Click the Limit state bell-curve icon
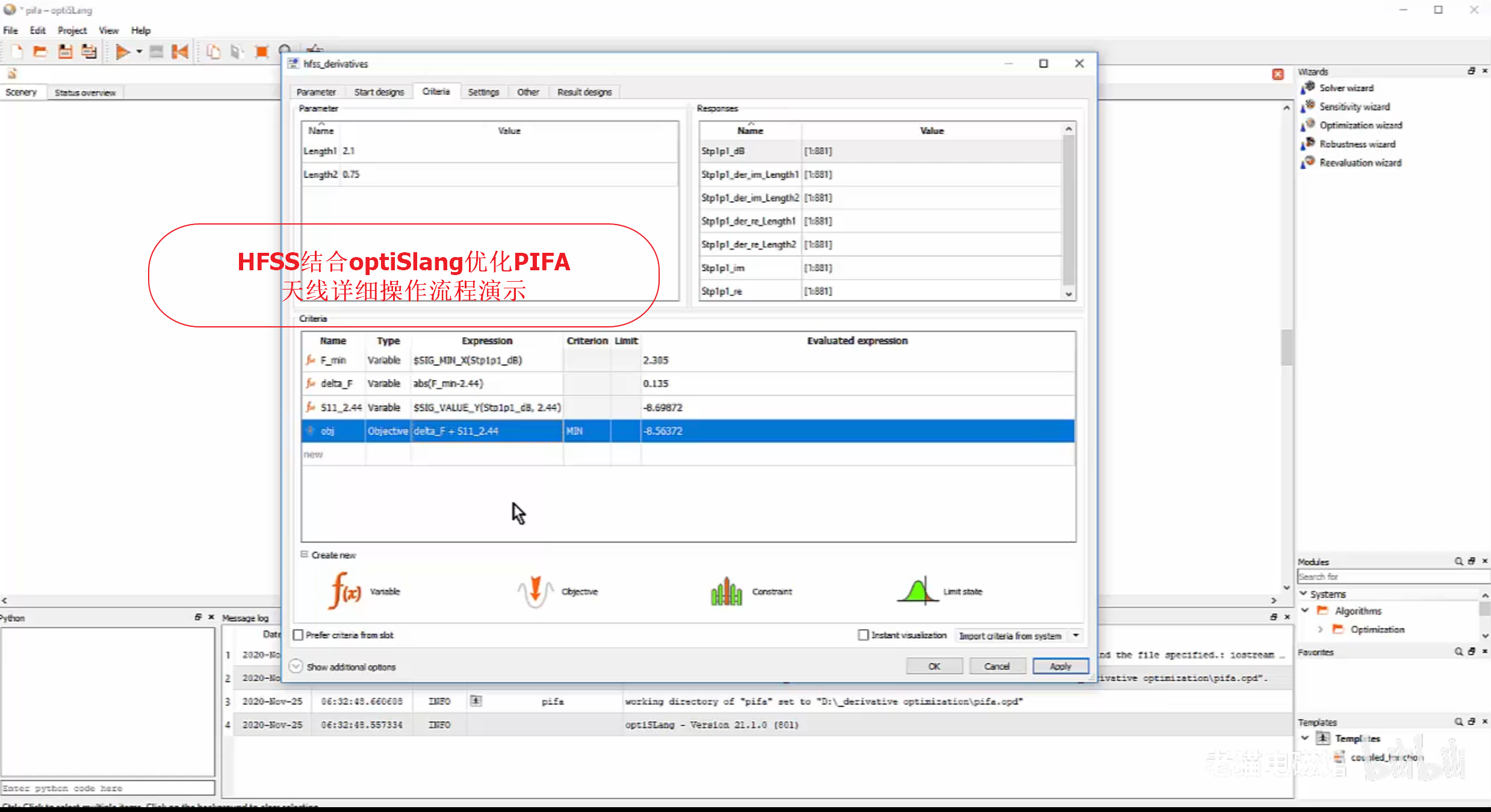Screen dimensions: 1491x812 click(917, 590)
